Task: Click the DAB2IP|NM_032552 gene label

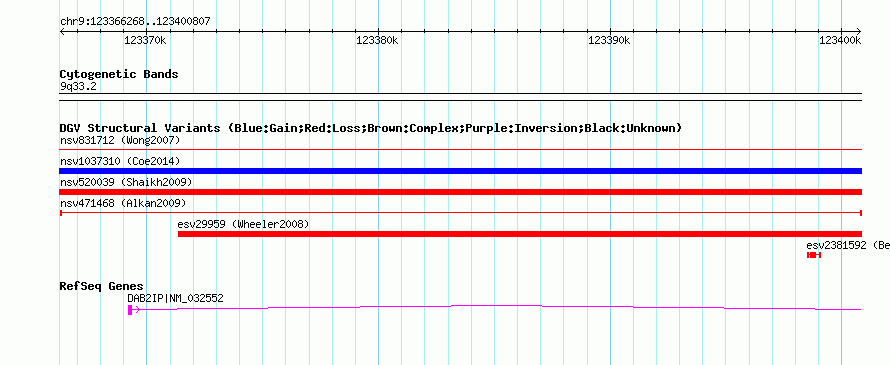Action: coord(175,298)
